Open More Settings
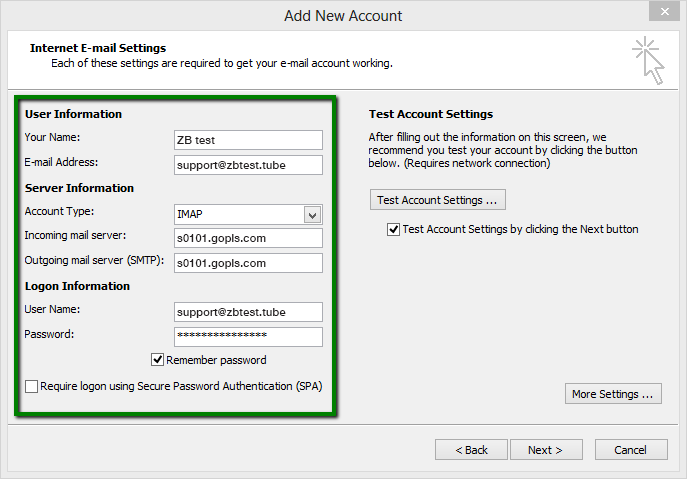This screenshot has width=687, height=479. tap(613, 394)
